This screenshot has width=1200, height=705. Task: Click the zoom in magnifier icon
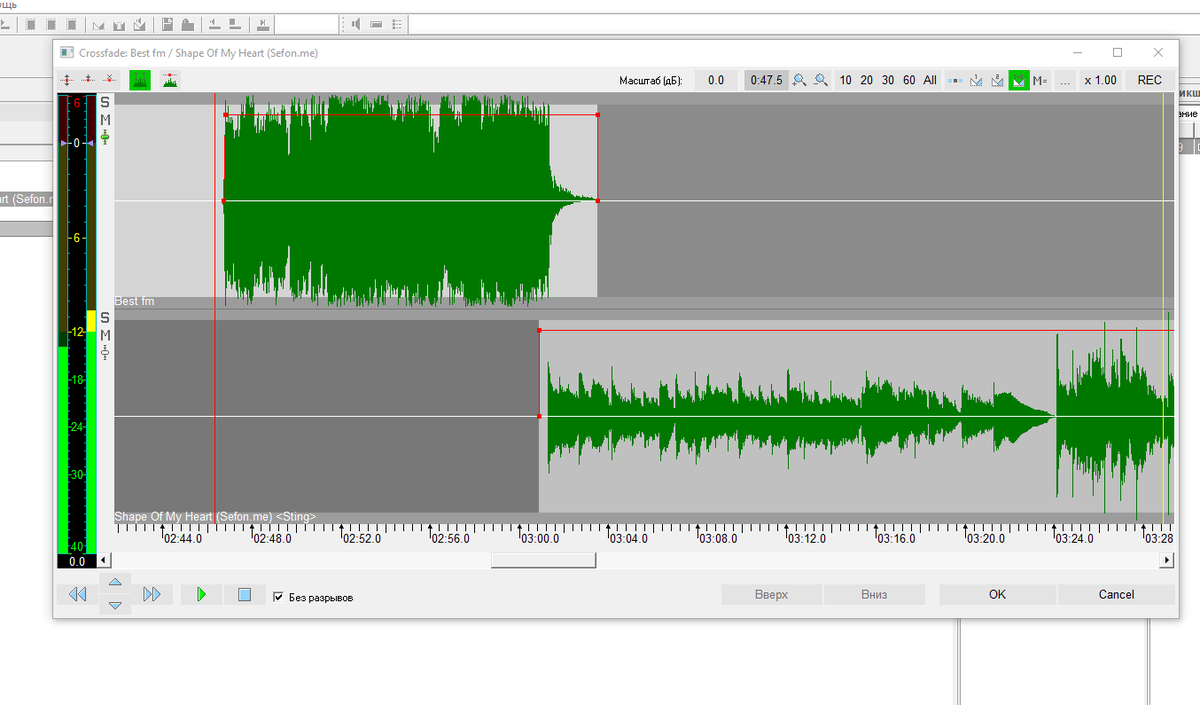point(800,80)
